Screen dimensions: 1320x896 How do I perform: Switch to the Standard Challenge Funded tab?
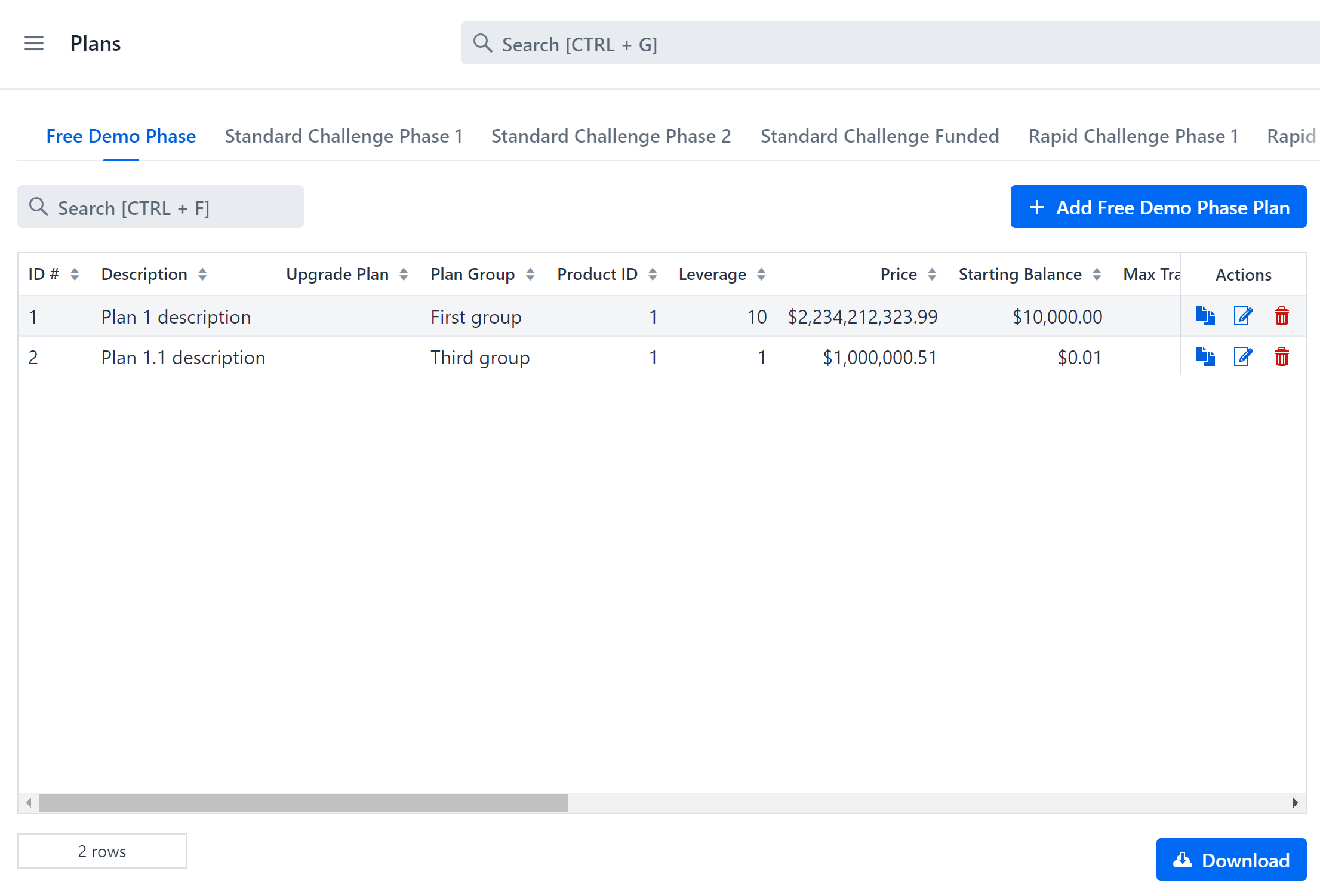879,136
